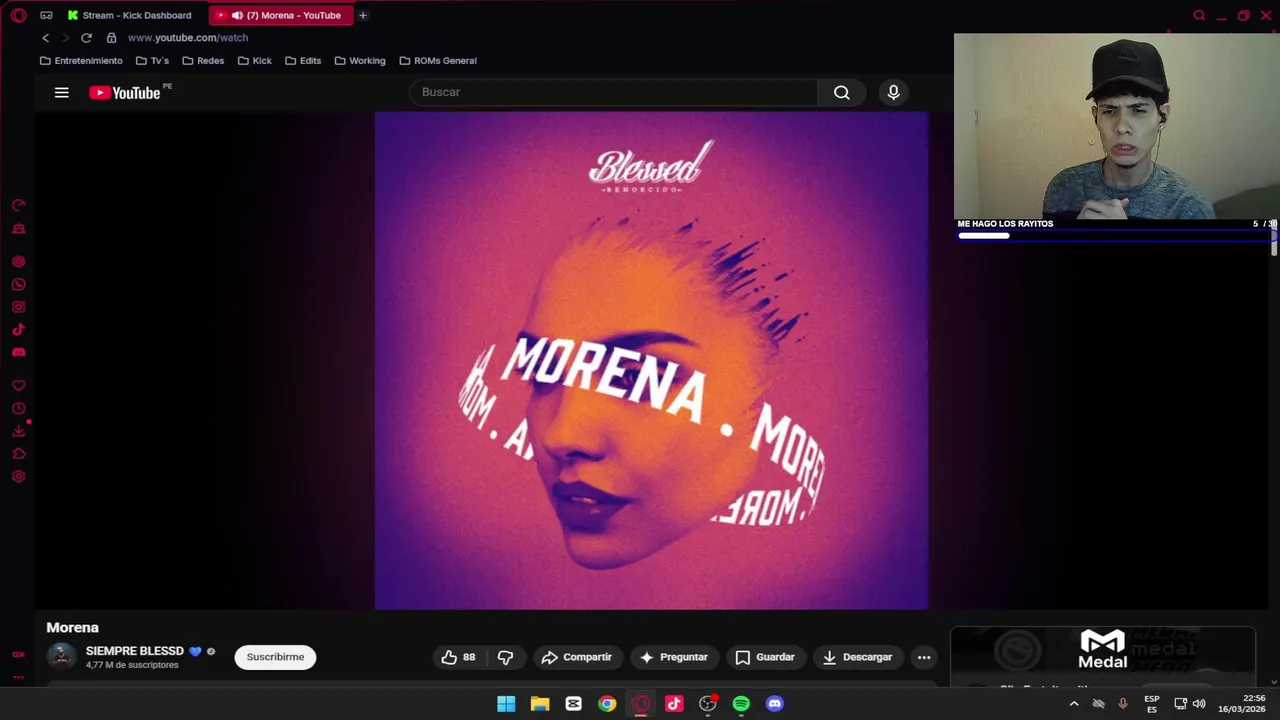
Task: Open a new browser tab
Action: click(x=363, y=15)
